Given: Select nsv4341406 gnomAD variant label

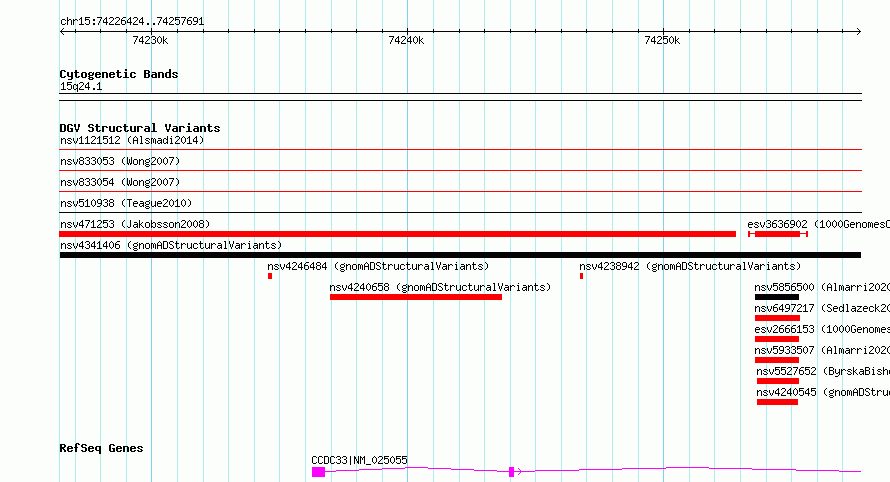Looking at the screenshot, I should coord(171,245).
